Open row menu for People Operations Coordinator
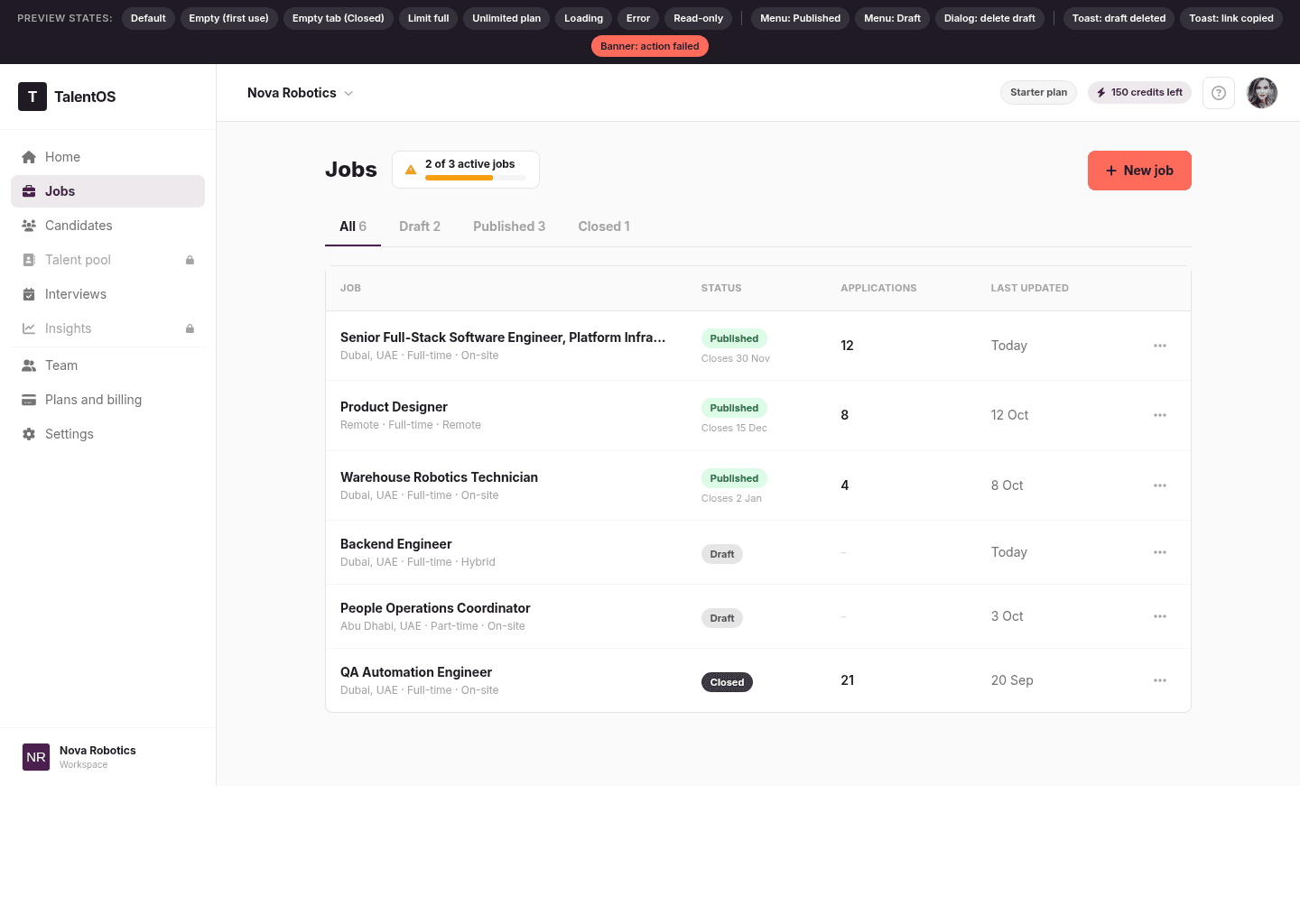This screenshot has width=1300, height=924. (1160, 616)
